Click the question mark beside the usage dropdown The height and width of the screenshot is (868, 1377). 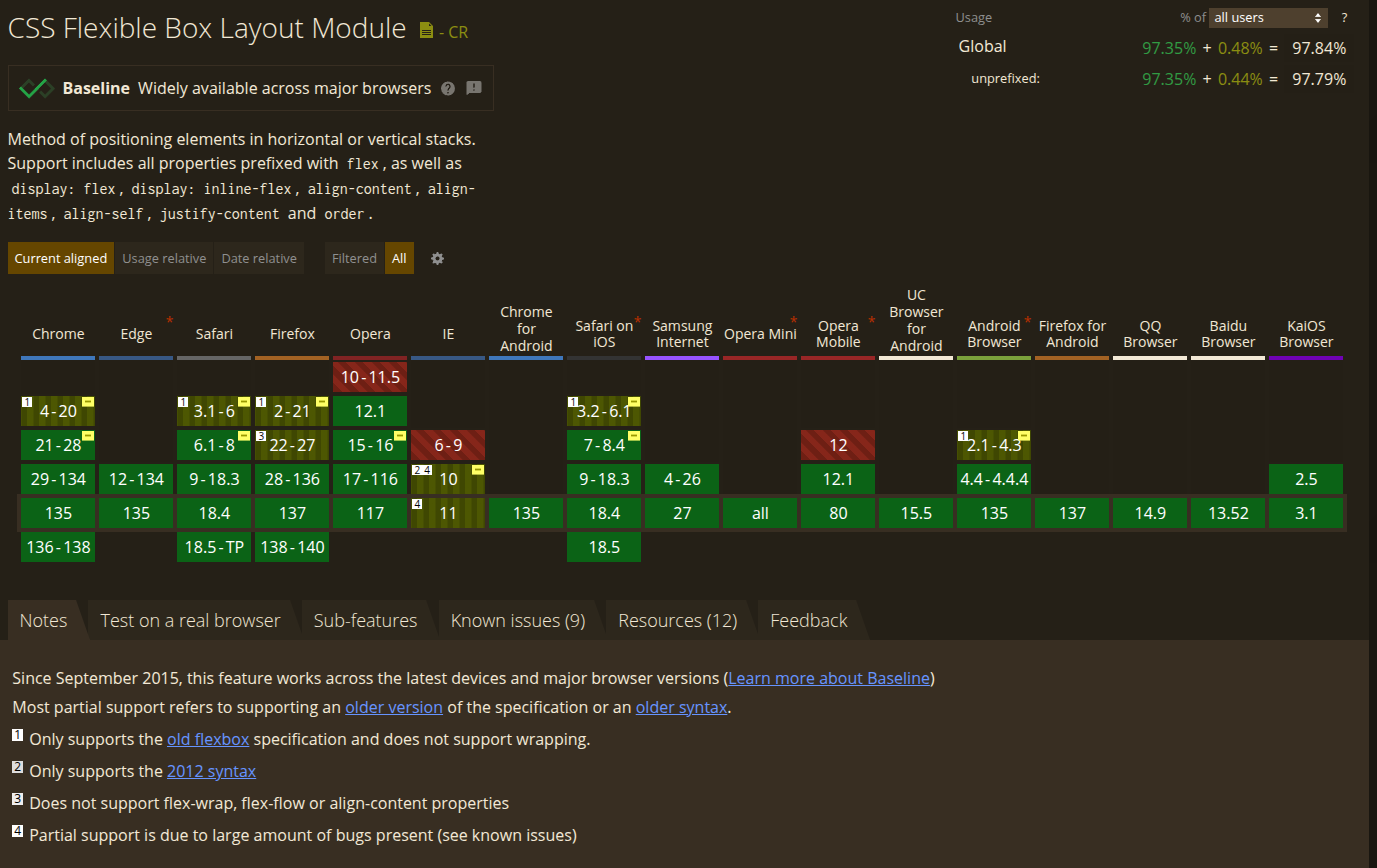coord(1344,17)
